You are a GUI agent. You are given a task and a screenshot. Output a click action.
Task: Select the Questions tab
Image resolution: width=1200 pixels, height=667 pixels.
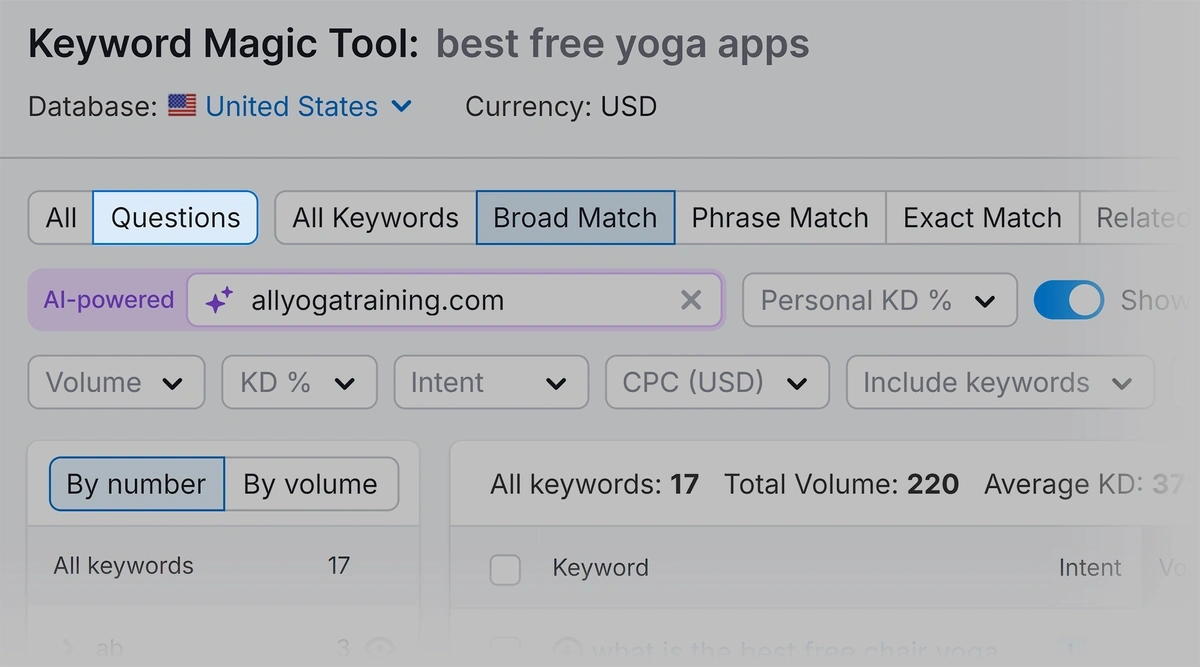(x=175, y=218)
